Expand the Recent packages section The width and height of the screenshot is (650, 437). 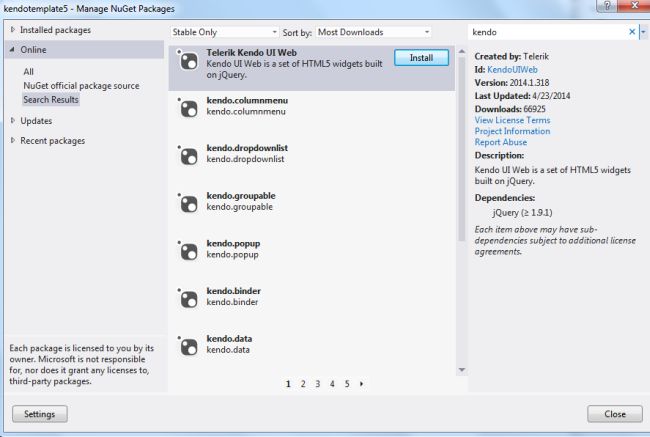tap(13, 140)
